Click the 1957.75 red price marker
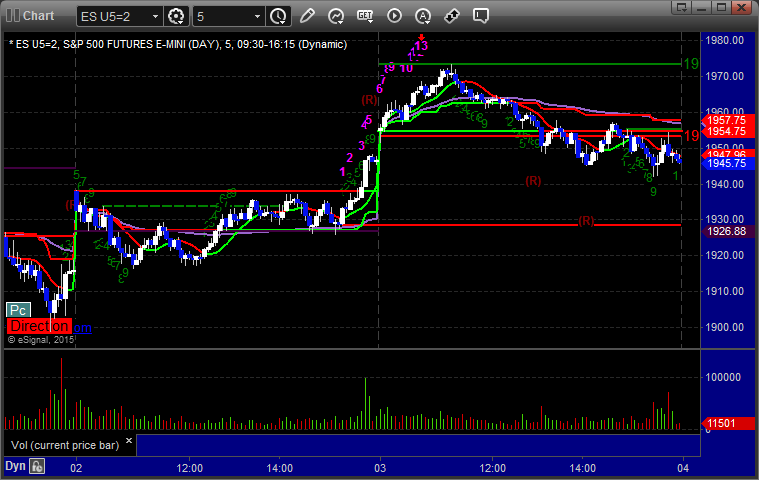 tap(727, 120)
